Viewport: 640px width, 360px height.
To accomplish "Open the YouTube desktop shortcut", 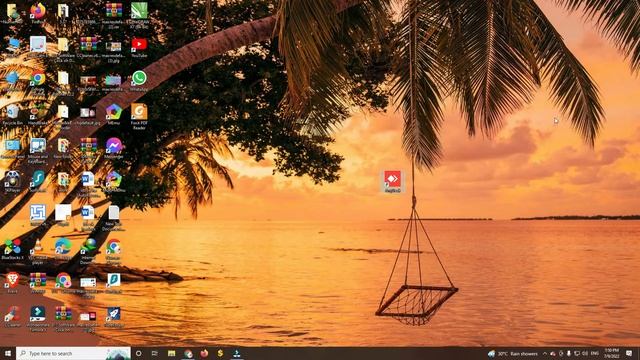I will tap(139, 47).
